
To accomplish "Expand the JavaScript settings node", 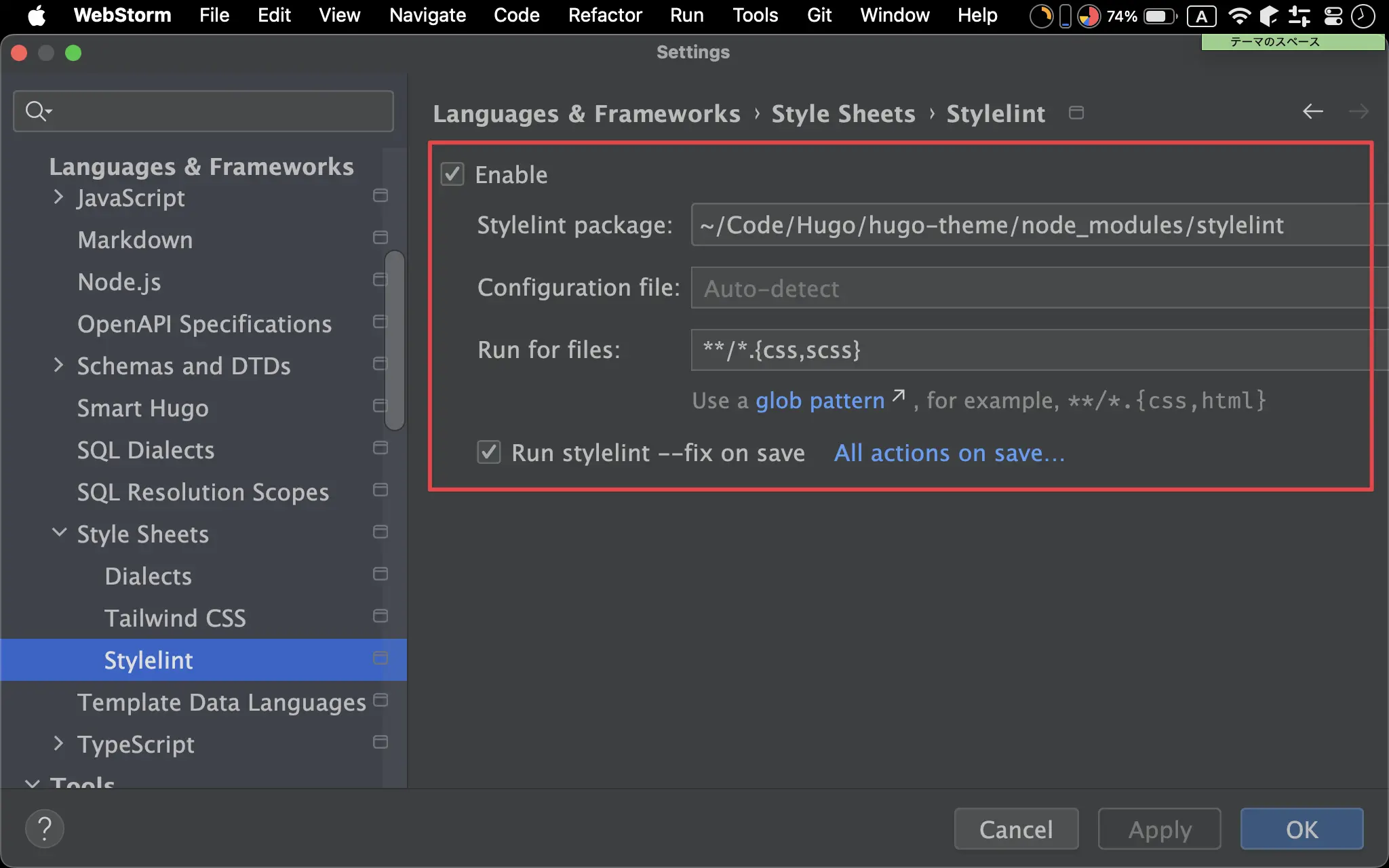I will [58, 197].
